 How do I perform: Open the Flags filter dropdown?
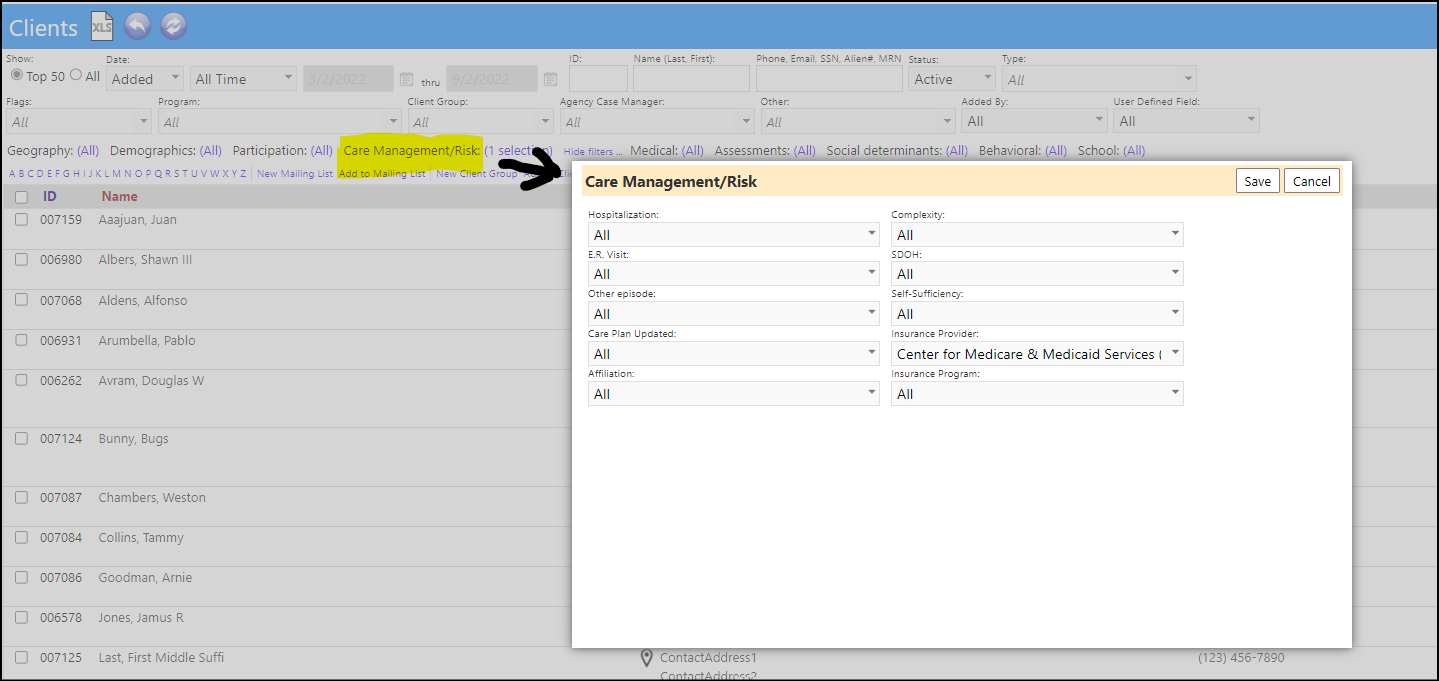[x=79, y=122]
